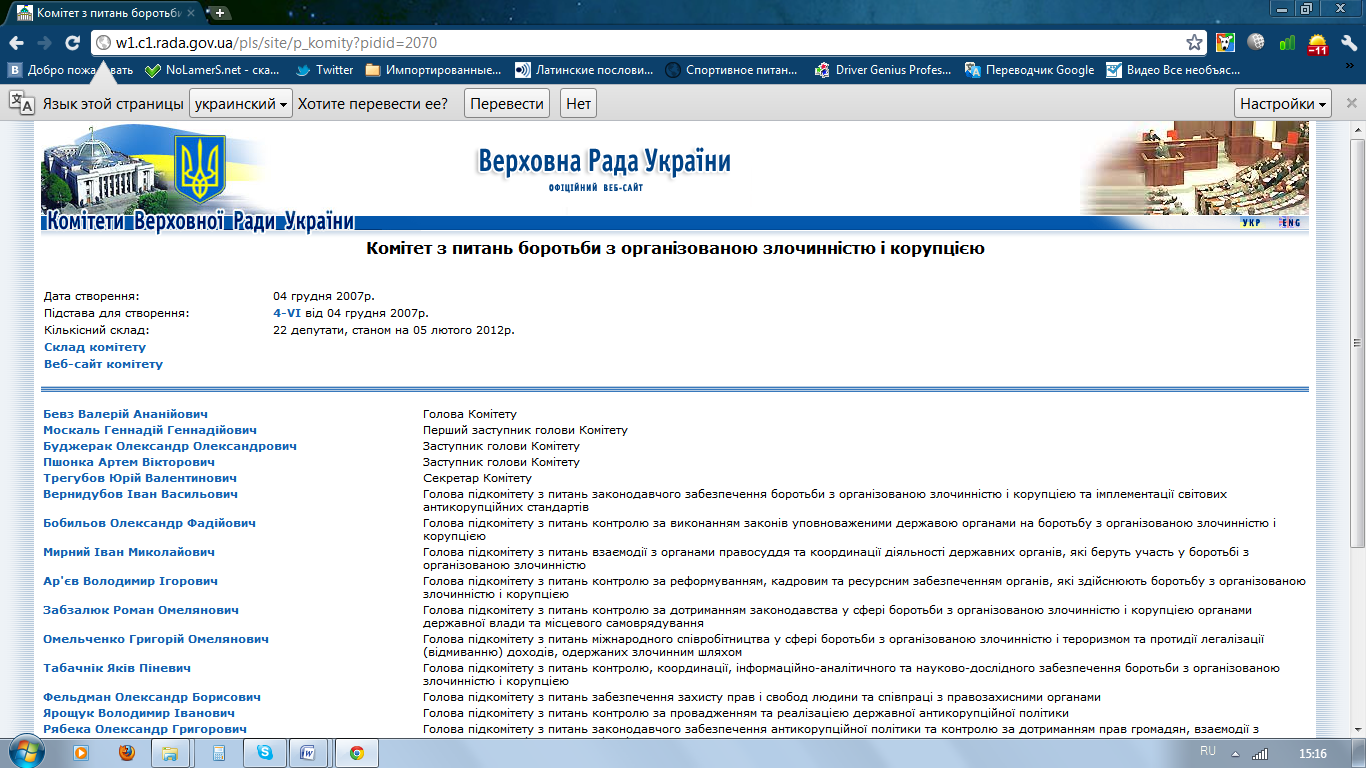Open Skype from the taskbar
Screen dimensions: 1366x768
tap(264, 753)
